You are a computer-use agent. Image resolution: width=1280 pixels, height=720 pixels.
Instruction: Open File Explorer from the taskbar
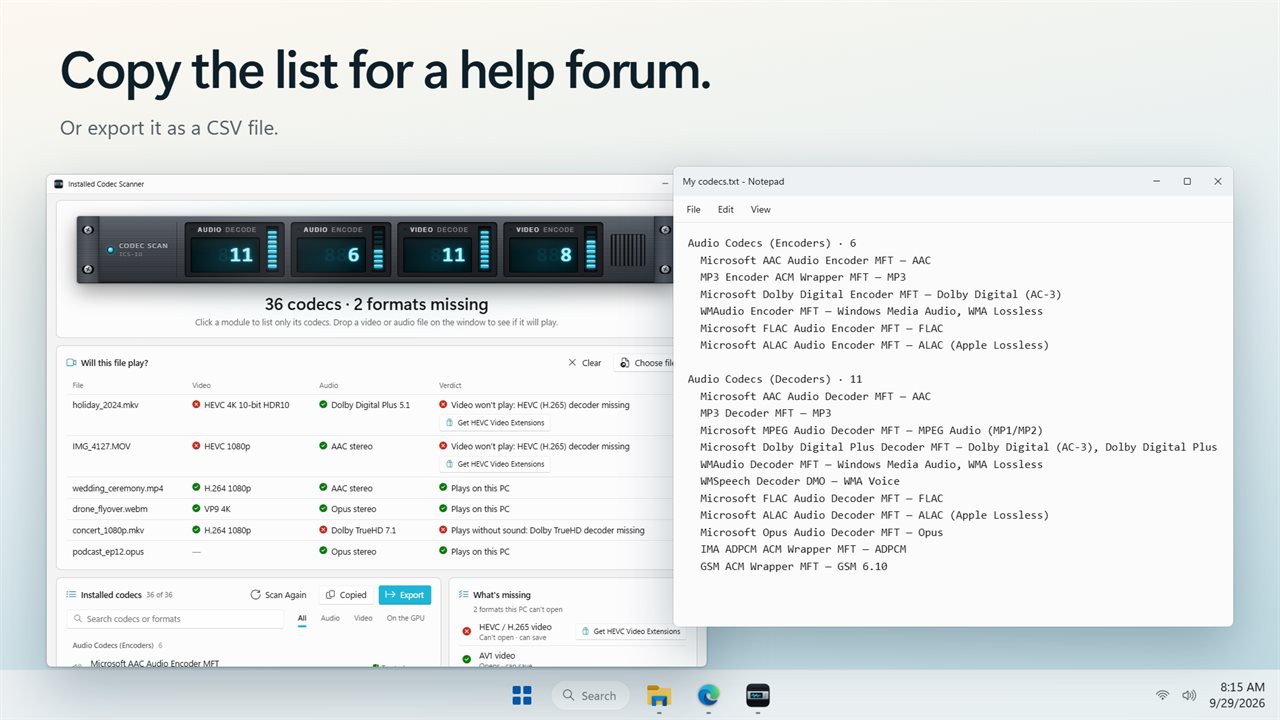pyautogui.click(x=659, y=695)
